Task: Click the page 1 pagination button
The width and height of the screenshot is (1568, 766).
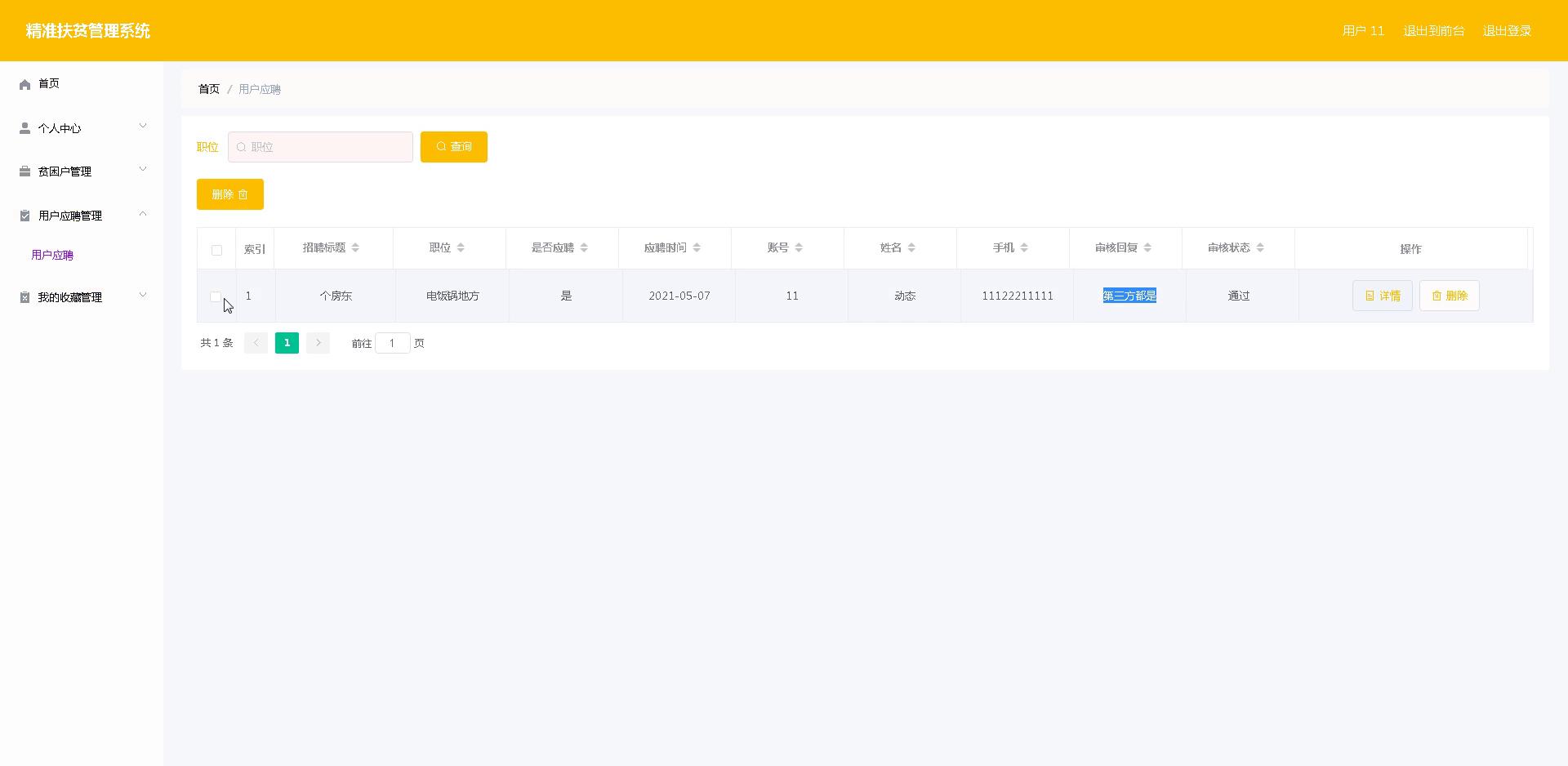Action: [x=287, y=343]
